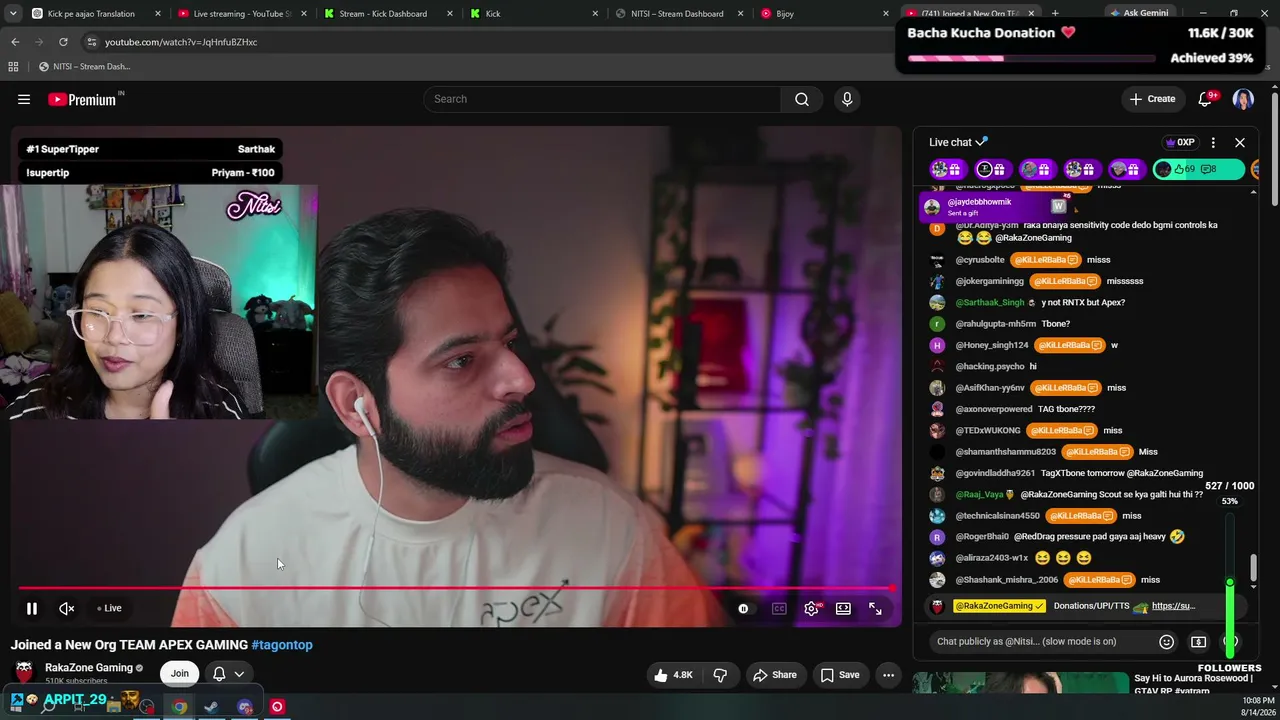Open Steam from the taskbar

(x=211, y=707)
